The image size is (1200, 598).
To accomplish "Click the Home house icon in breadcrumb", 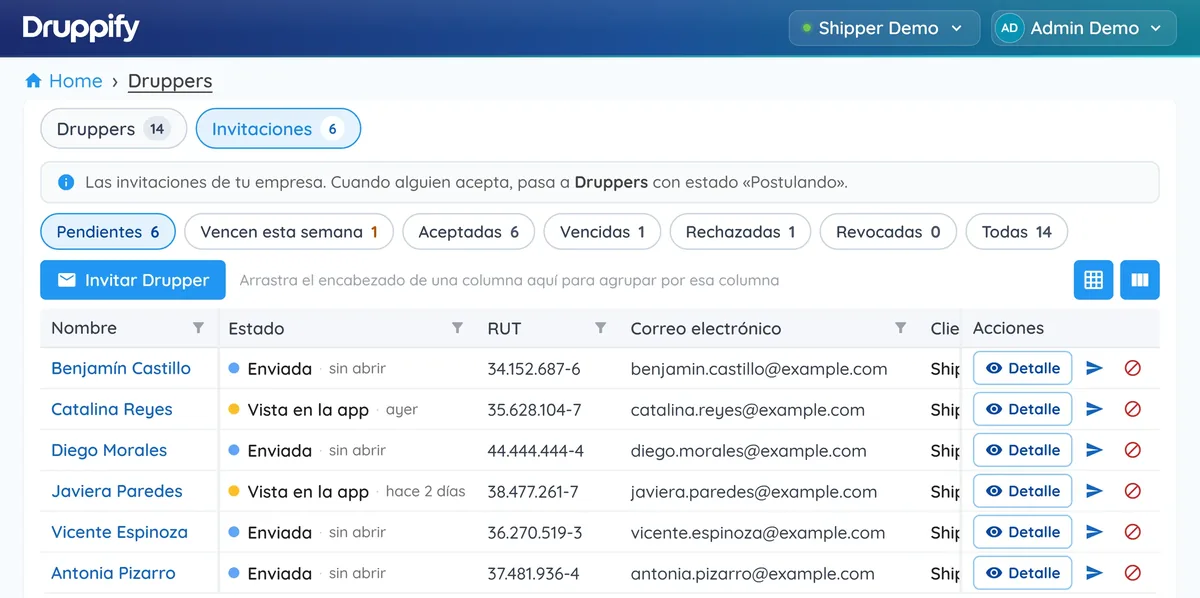I will 34,81.
